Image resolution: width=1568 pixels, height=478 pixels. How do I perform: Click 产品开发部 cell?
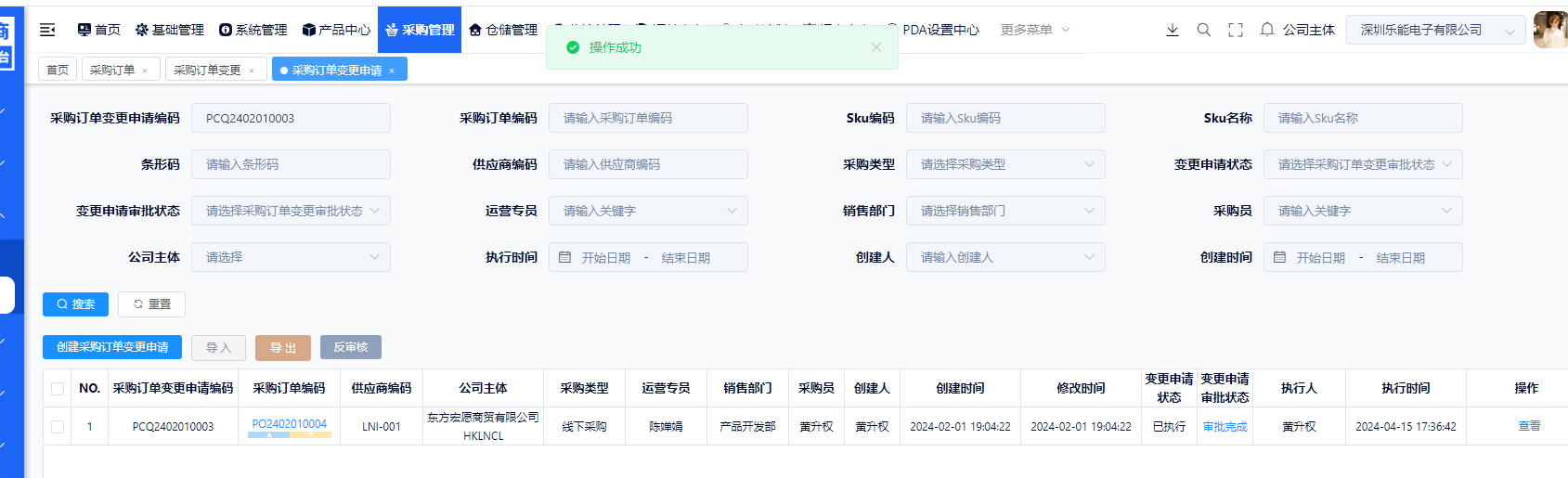click(x=747, y=427)
